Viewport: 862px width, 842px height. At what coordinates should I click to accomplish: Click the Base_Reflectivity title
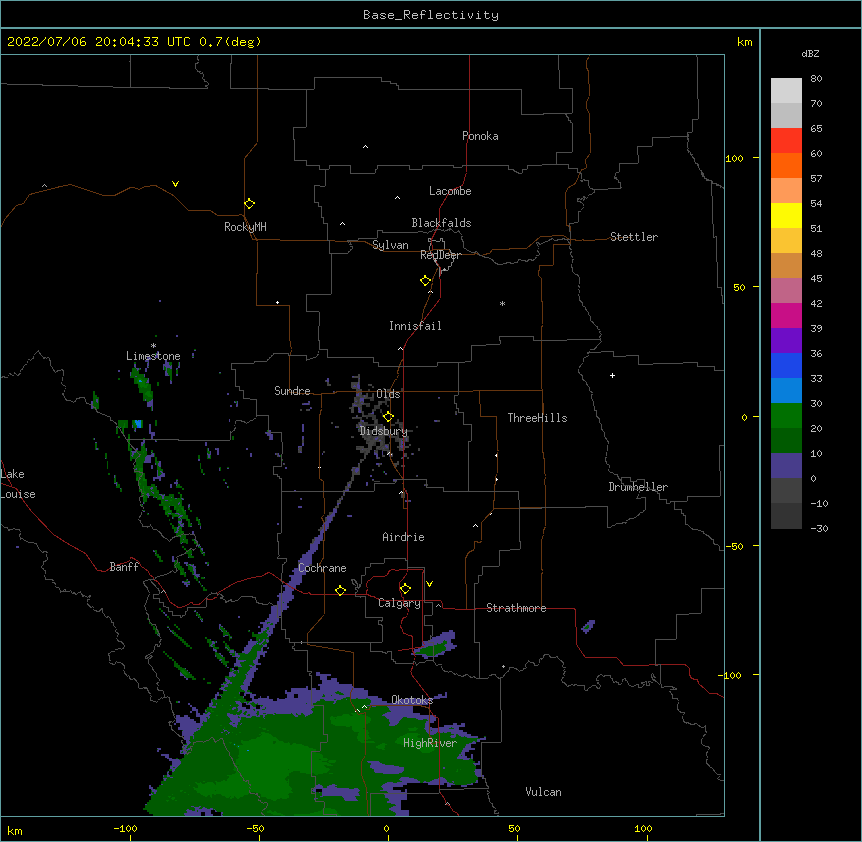point(431,15)
